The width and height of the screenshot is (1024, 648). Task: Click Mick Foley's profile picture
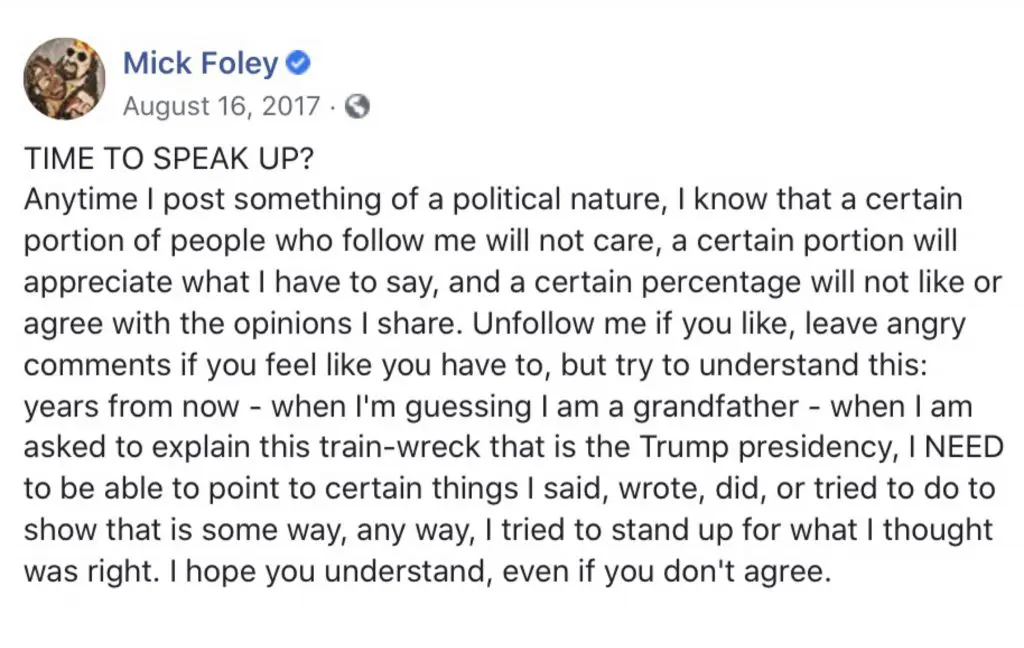pyautogui.click(x=64, y=79)
